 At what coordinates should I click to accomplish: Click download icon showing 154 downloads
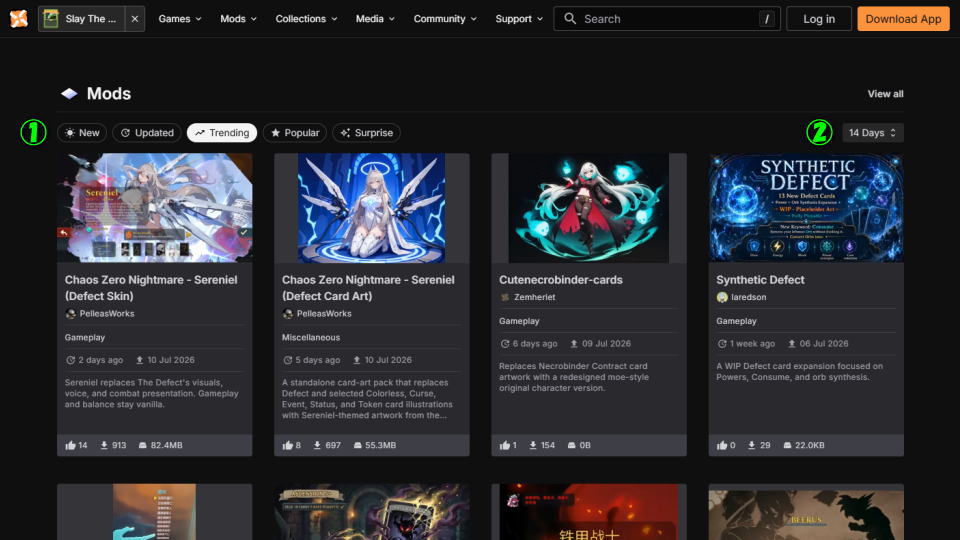(x=533, y=445)
